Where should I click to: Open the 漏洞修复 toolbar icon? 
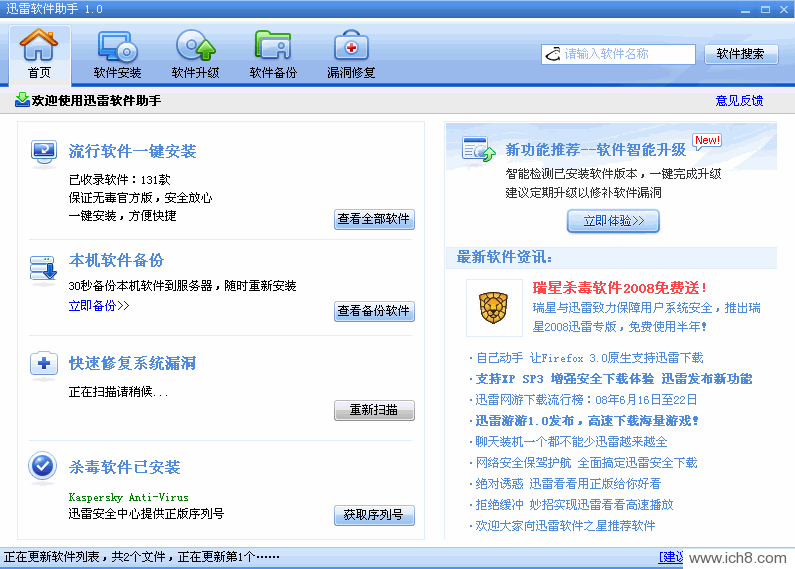click(351, 46)
